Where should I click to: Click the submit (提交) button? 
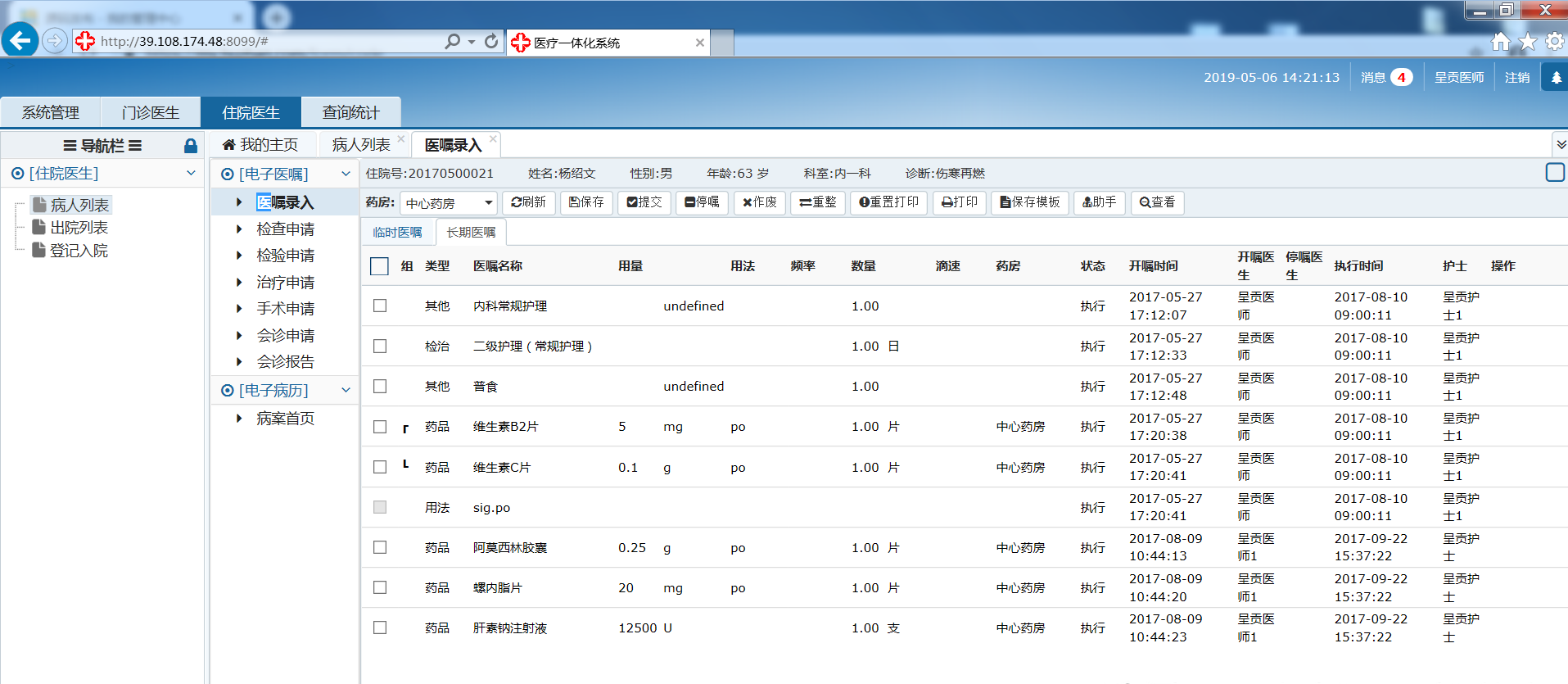click(644, 202)
